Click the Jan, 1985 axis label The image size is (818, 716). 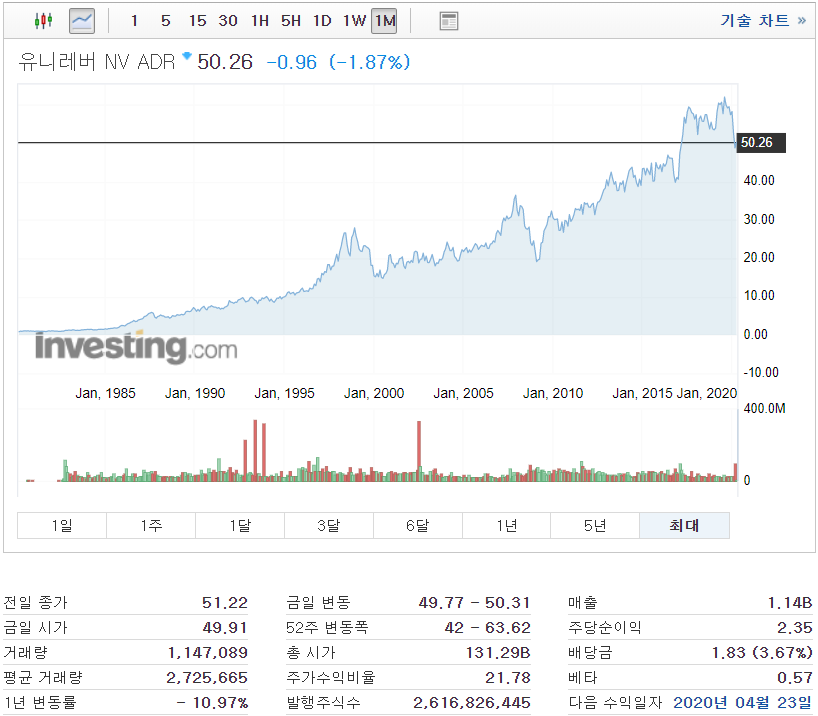coord(105,393)
